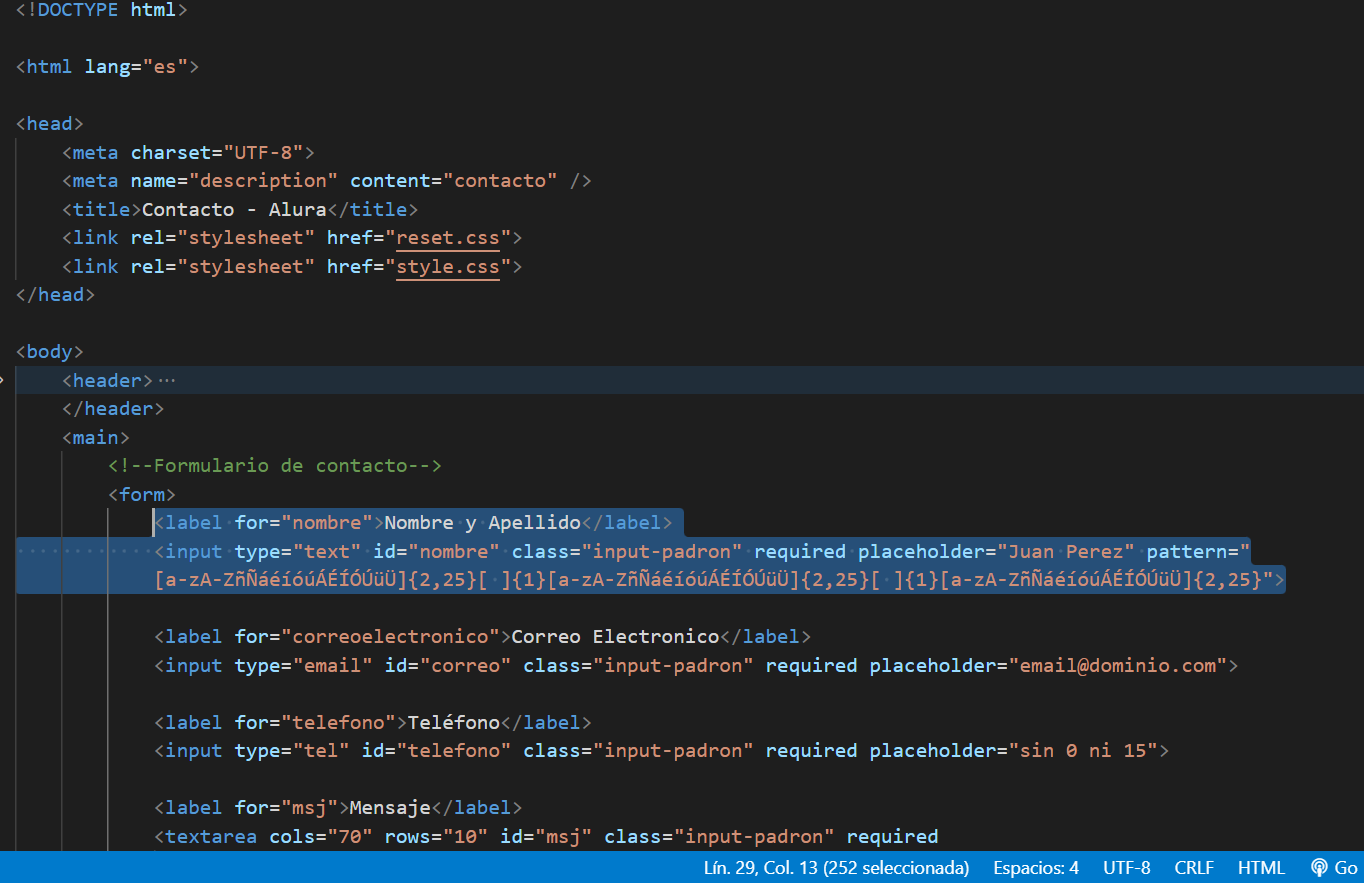The height and width of the screenshot is (883, 1364).
Task: Click the placeholder "Juan Perez" value
Action: coord(1065,551)
